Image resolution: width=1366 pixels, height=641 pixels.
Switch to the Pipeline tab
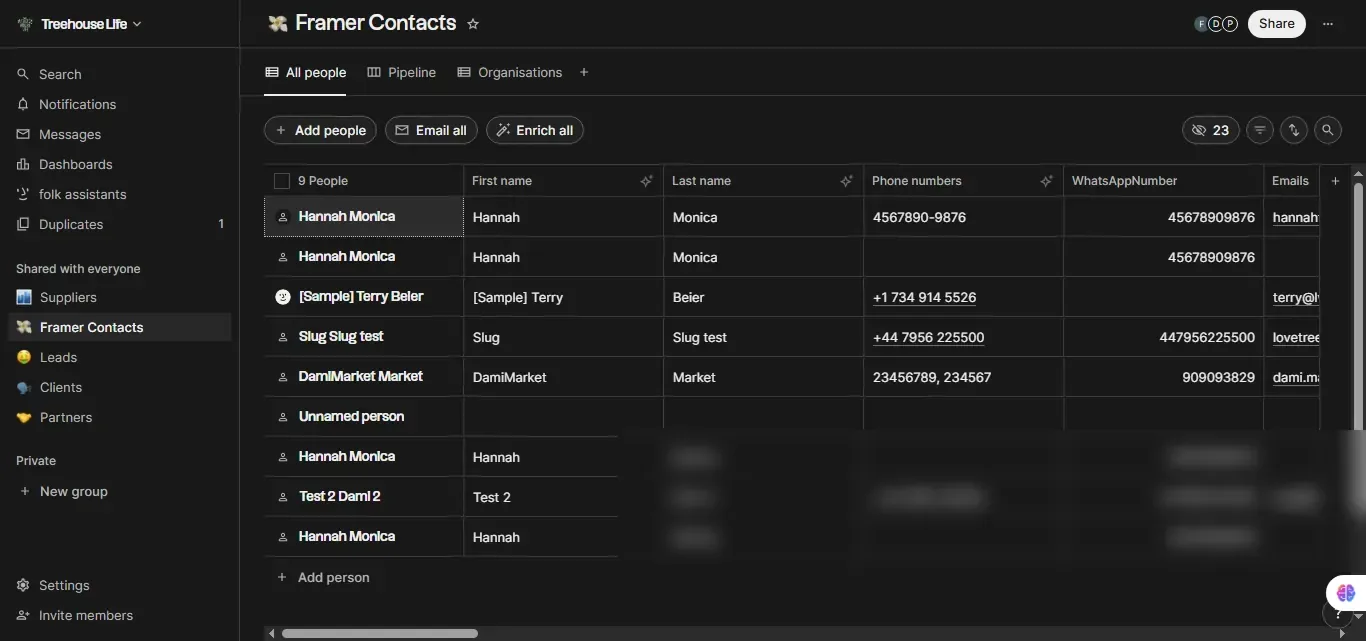tap(401, 72)
